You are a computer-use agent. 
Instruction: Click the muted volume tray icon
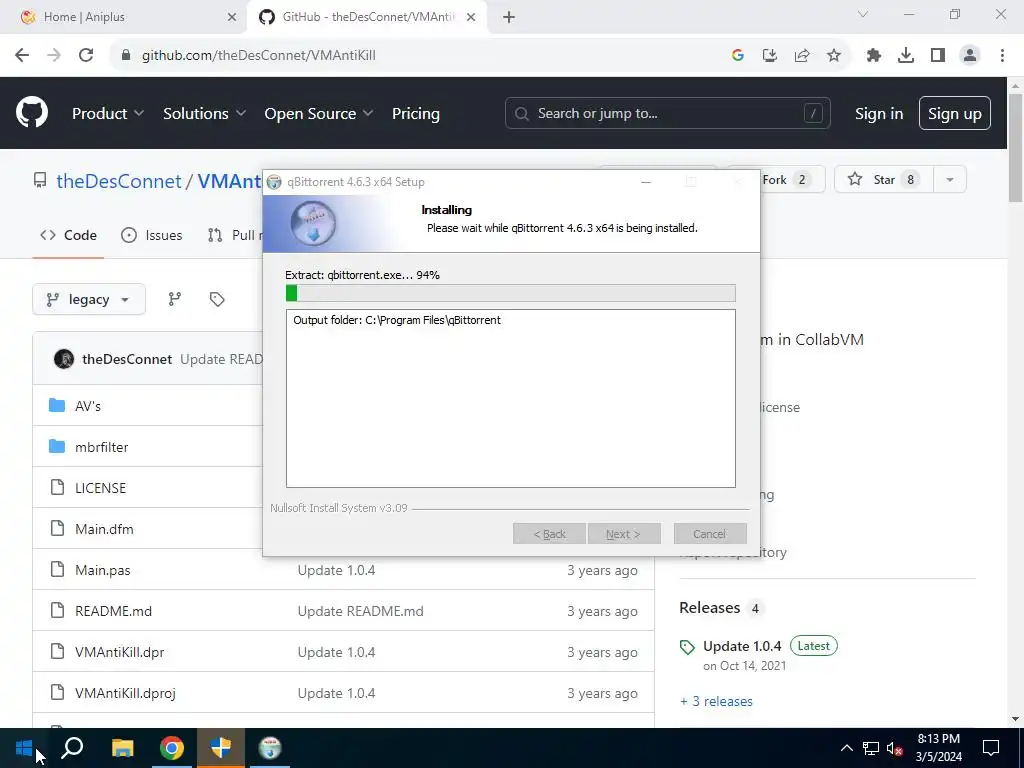(895, 748)
